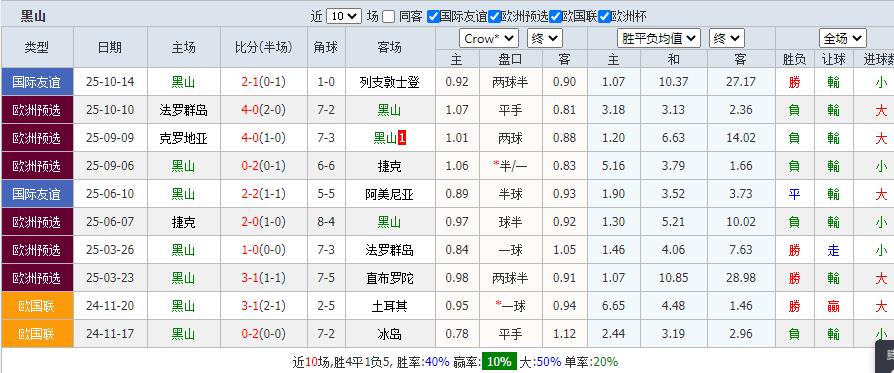
Task: Click the 两球半 handicap on 25-10-14 row
Action: coord(510,82)
